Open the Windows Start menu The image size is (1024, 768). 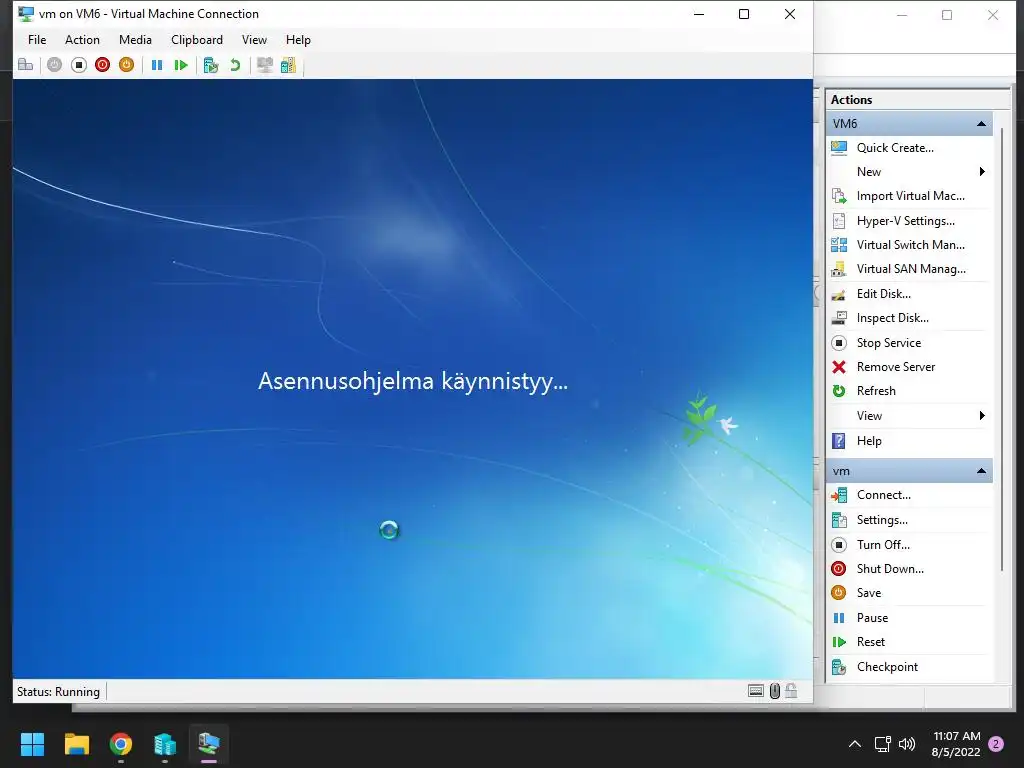pyautogui.click(x=32, y=744)
